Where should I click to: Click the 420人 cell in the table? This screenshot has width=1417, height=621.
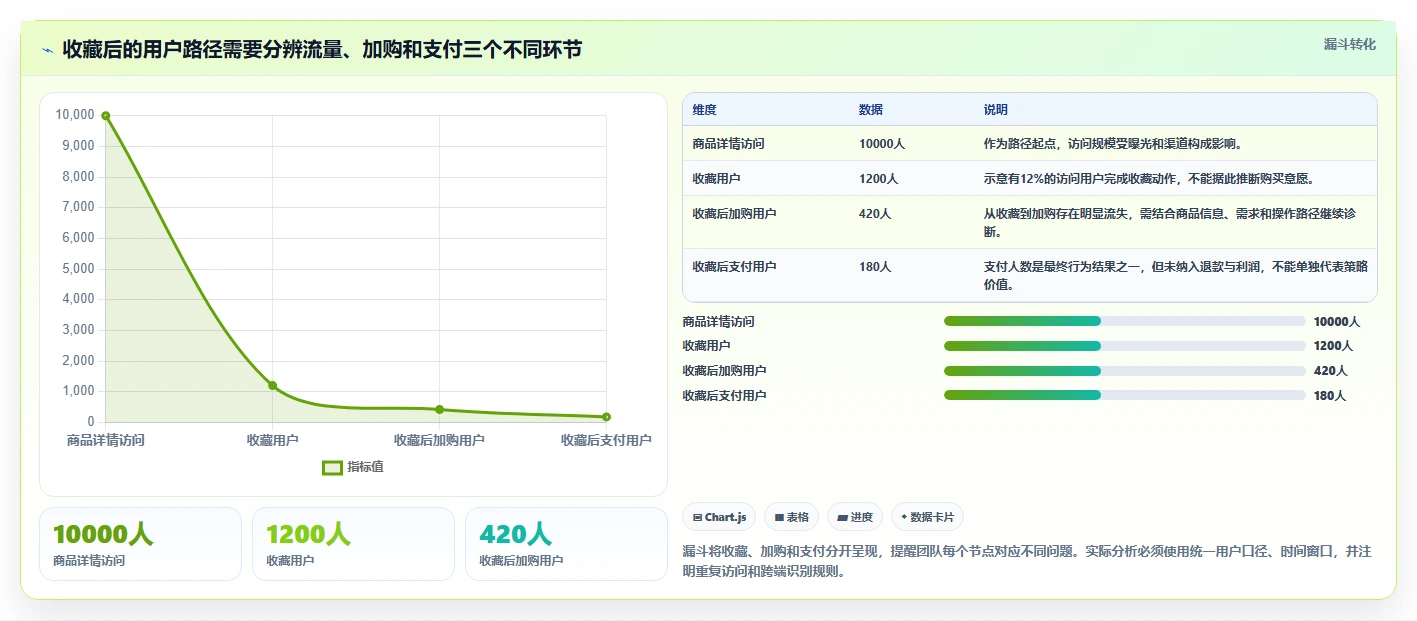pyautogui.click(x=875, y=214)
